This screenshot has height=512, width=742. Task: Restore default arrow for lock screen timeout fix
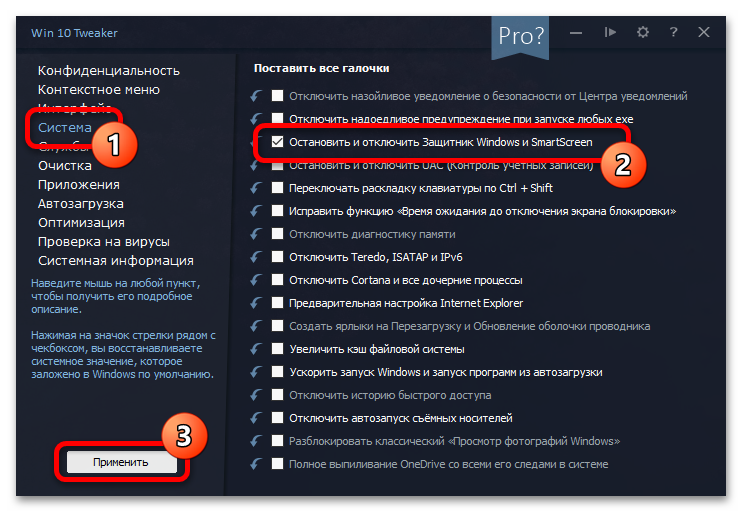click(256, 211)
